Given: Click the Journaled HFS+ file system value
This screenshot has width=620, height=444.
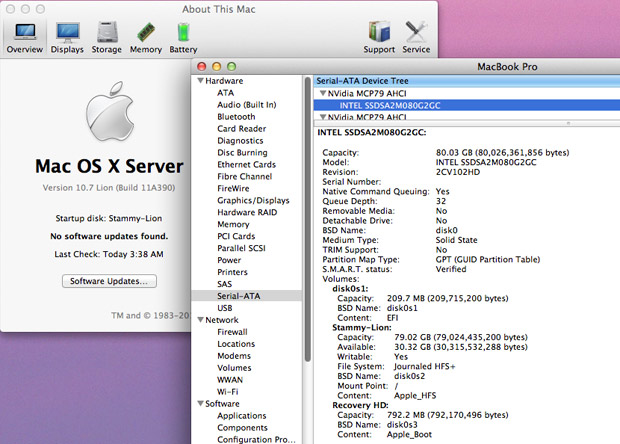Looking at the screenshot, I should point(424,367).
